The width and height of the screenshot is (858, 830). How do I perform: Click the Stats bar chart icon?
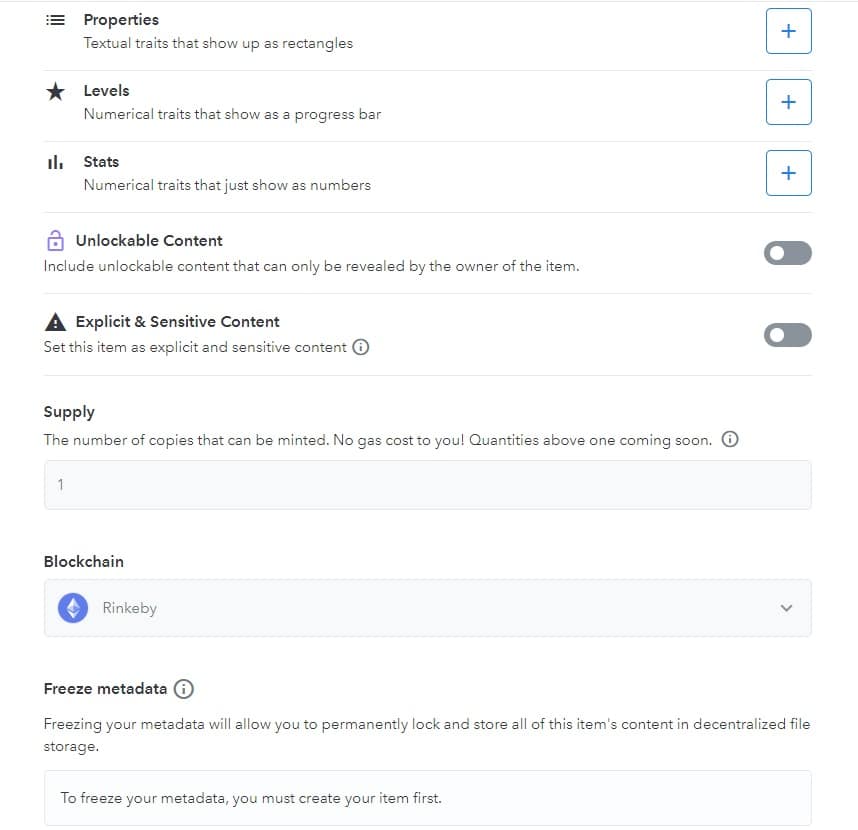[x=55, y=162]
